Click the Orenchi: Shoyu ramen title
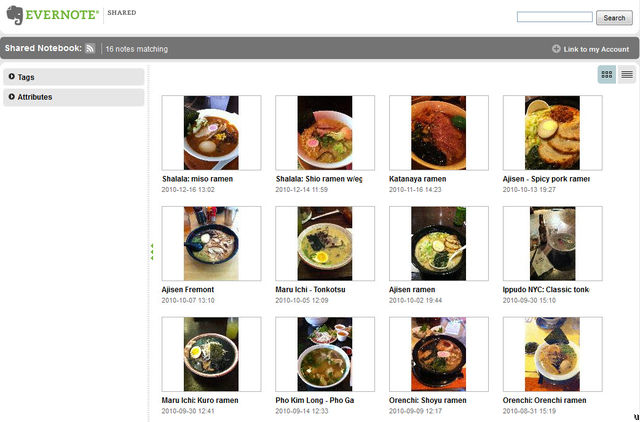 [x=427, y=400]
